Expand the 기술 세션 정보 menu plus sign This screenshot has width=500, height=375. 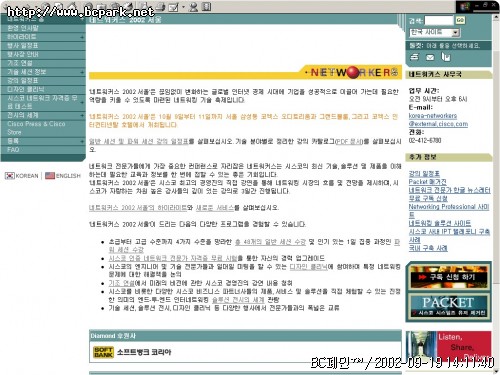(82, 72)
